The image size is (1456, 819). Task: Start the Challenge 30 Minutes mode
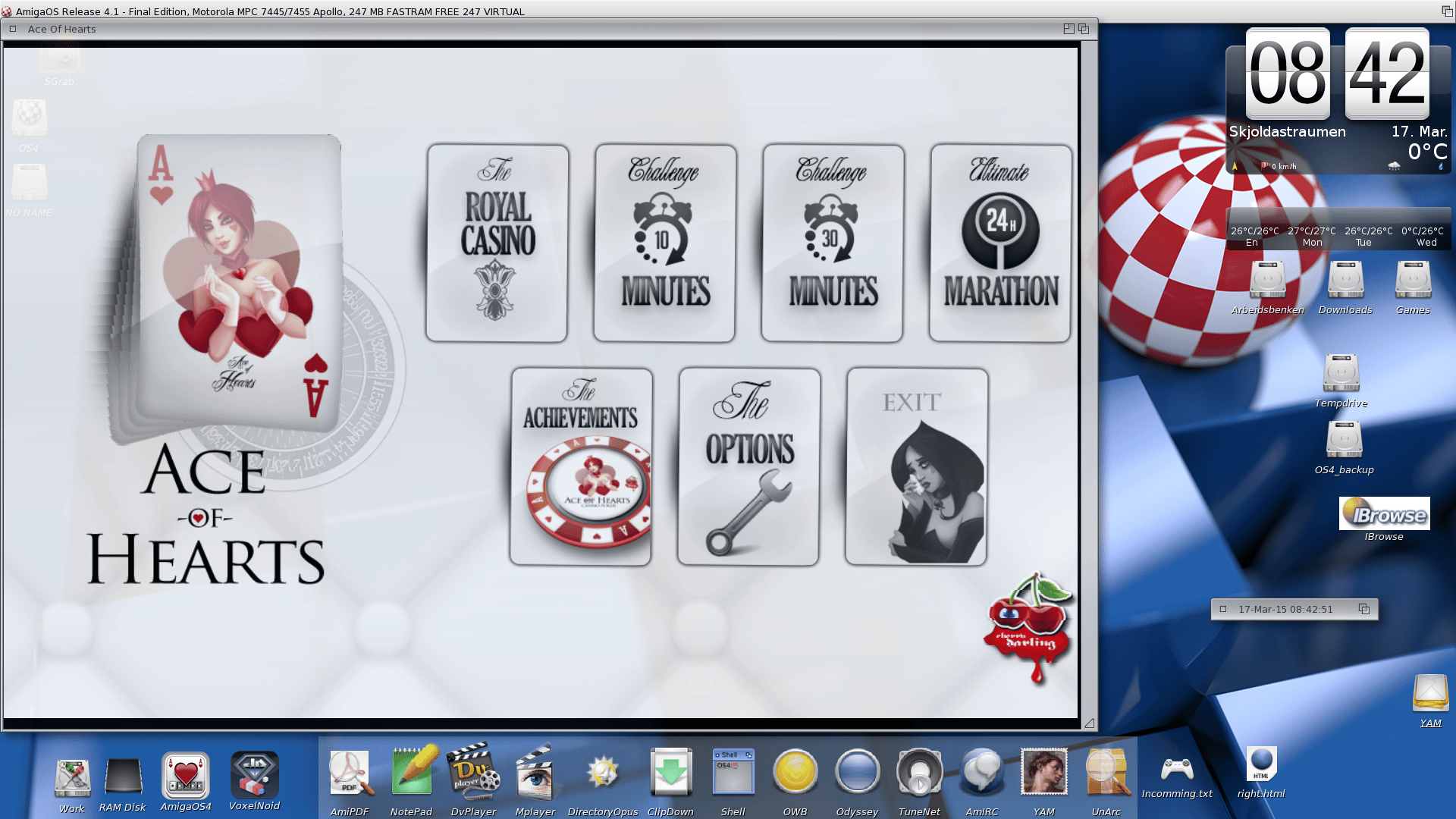833,243
